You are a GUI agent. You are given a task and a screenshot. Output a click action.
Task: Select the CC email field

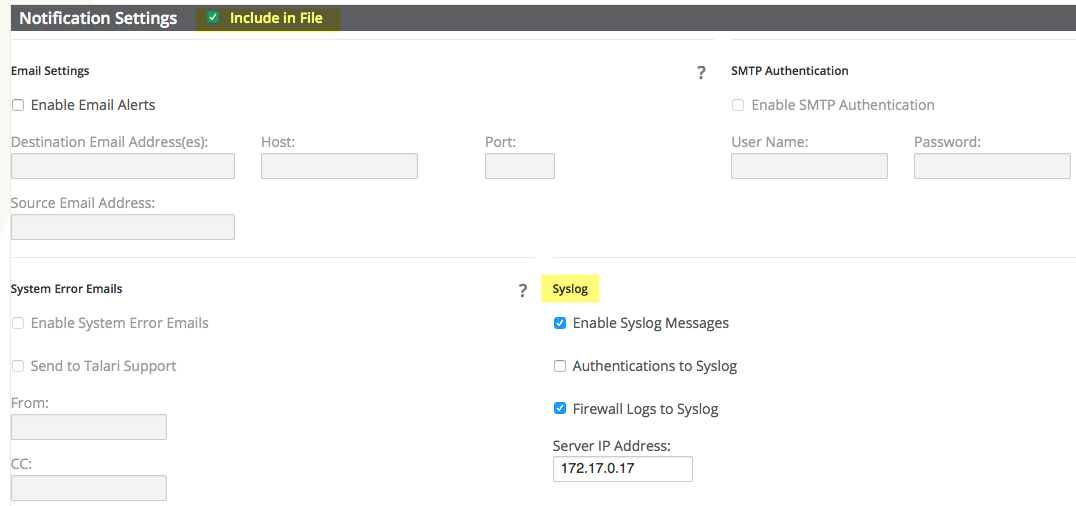pyautogui.click(x=89, y=488)
